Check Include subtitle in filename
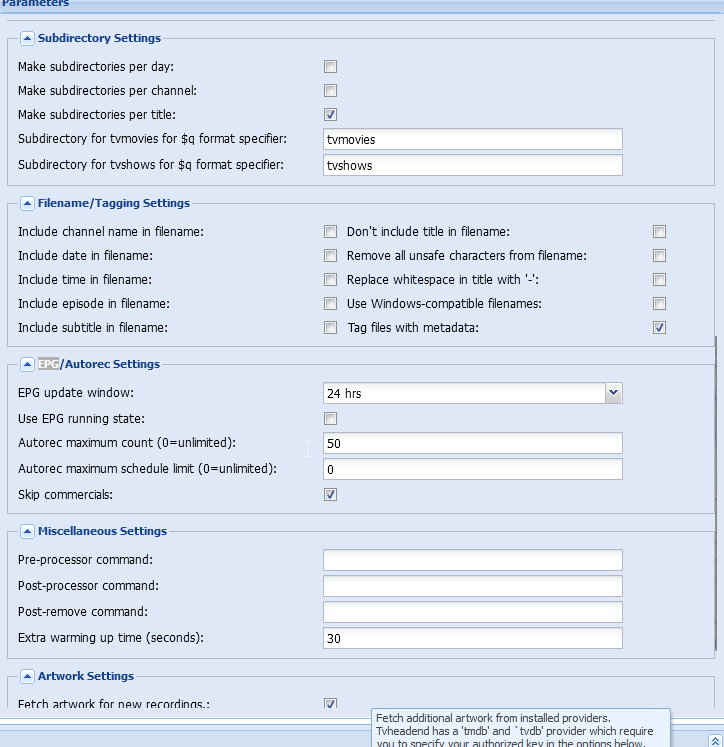This screenshot has width=724, height=747. point(330,327)
